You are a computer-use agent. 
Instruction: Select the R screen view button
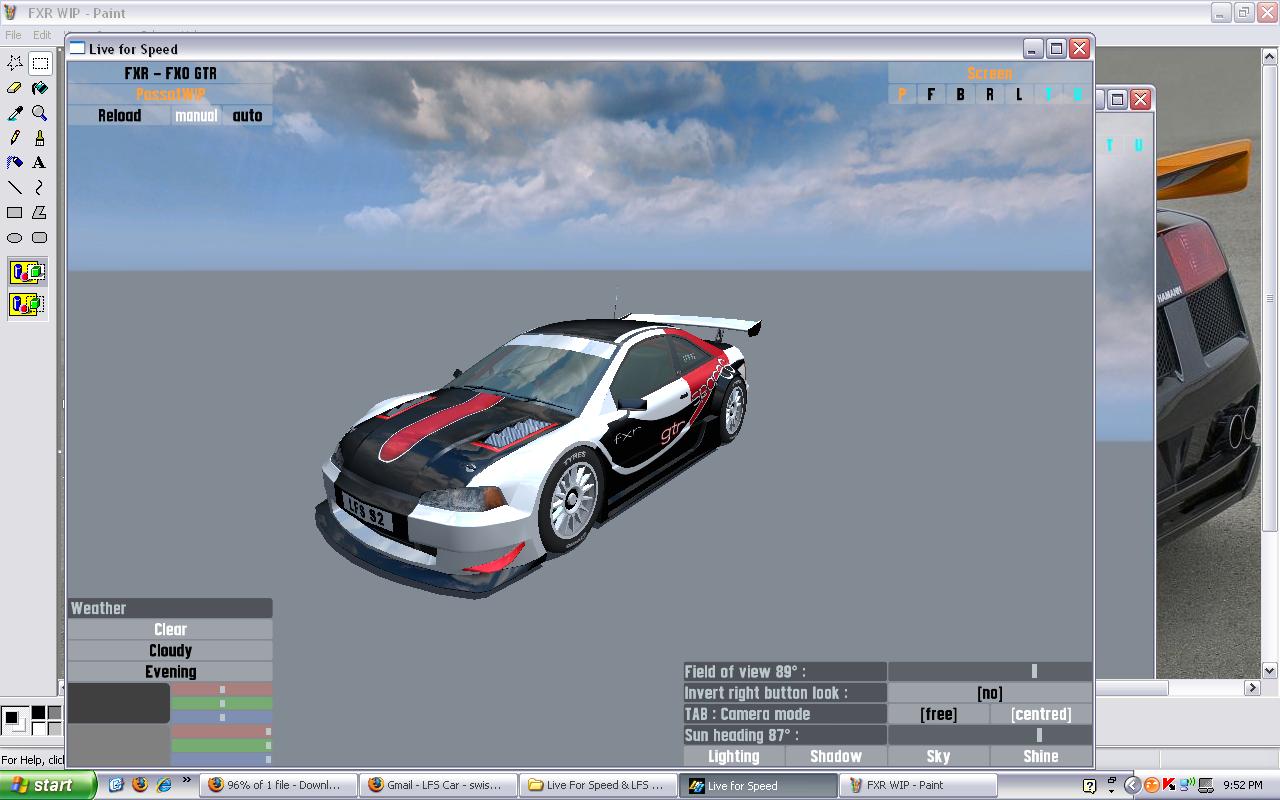pos(990,94)
